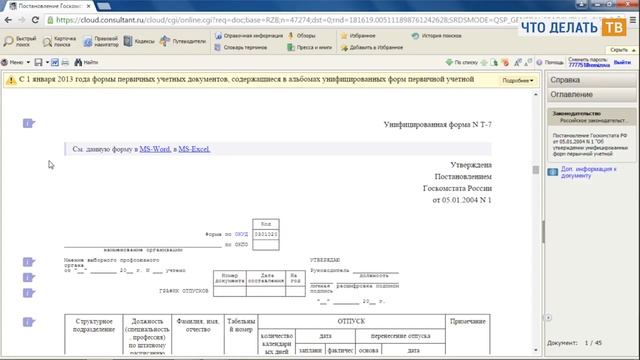Click 'Табельный номер' column header

click(x=241, y=325)
